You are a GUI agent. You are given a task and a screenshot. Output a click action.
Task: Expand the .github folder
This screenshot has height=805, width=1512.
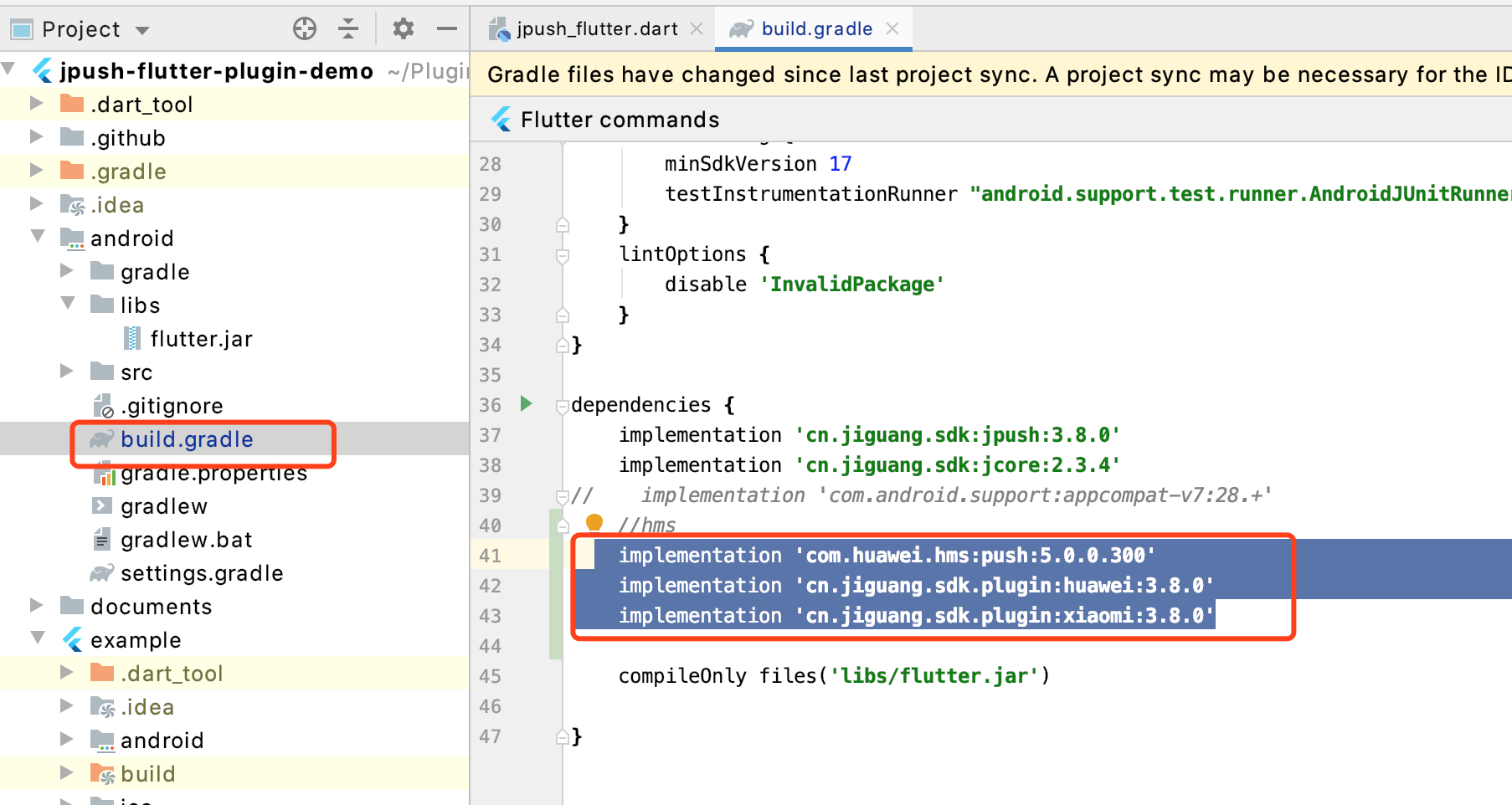coord(37,136)
